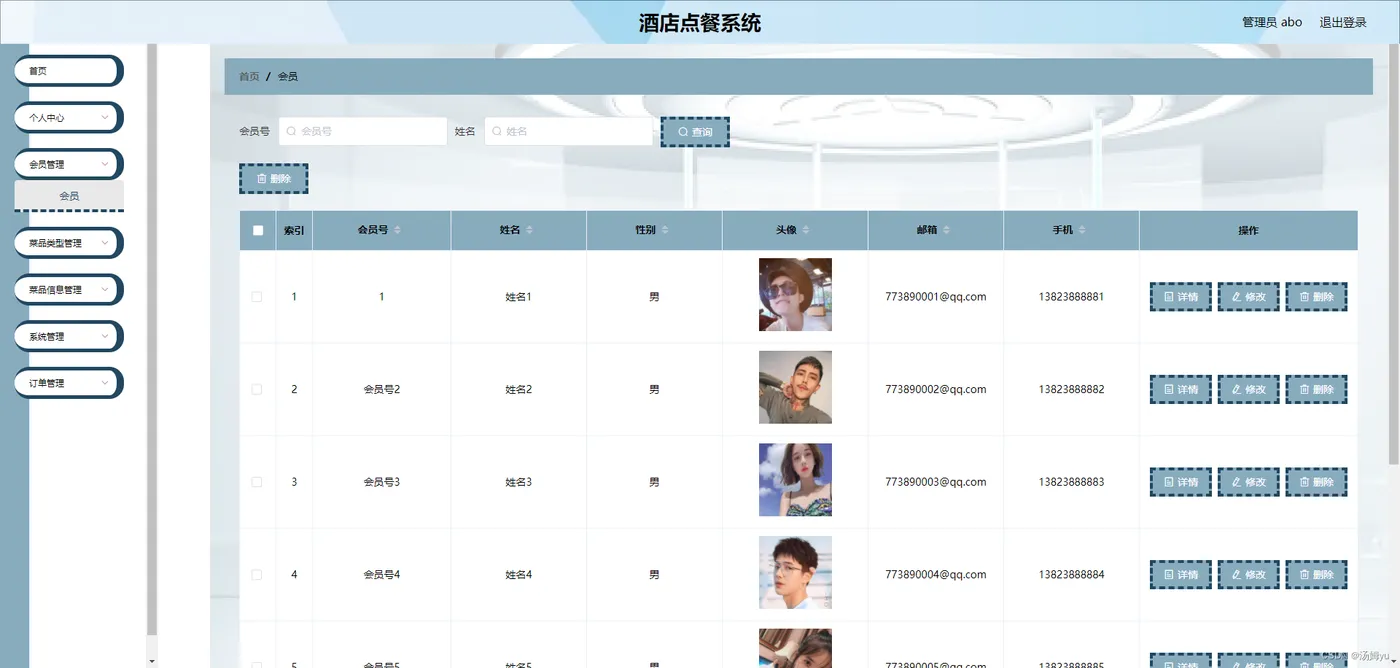
Task: Click sidebar scrollbar down arrow
Action: pos(152,661)
